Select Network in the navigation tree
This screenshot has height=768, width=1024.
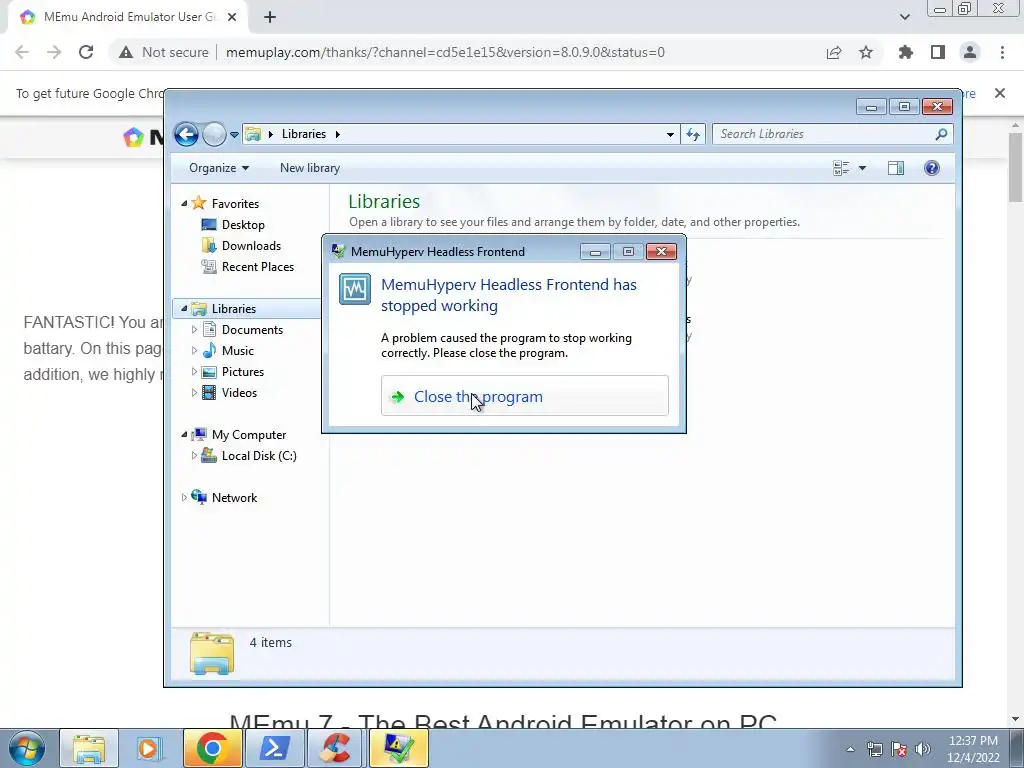tap(234, 498)
